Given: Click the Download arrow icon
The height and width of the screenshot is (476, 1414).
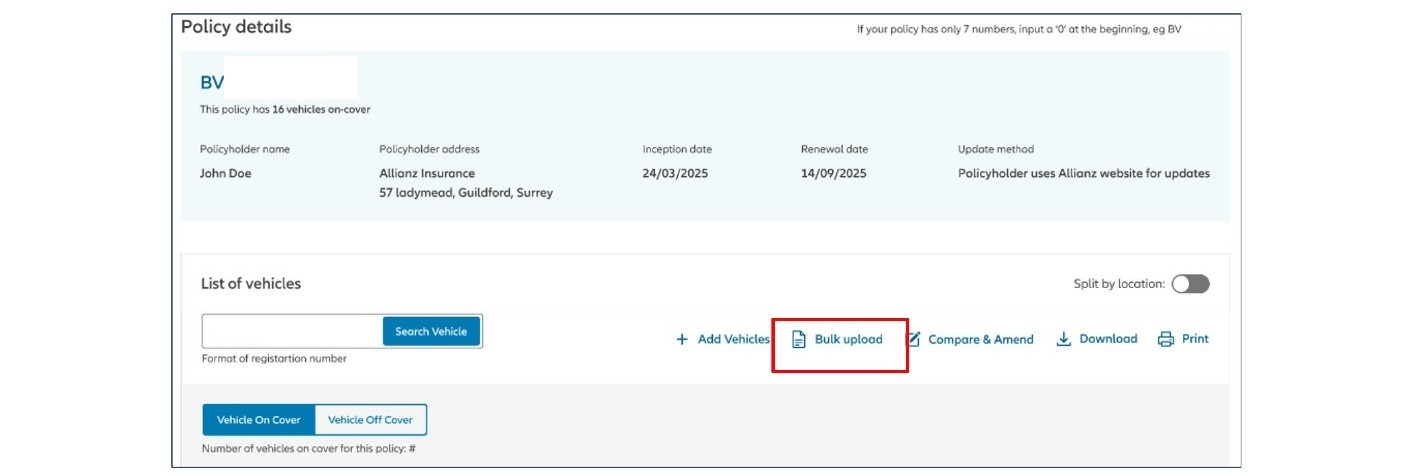Looking at the screenshot, I should [x=1064, y=339].
